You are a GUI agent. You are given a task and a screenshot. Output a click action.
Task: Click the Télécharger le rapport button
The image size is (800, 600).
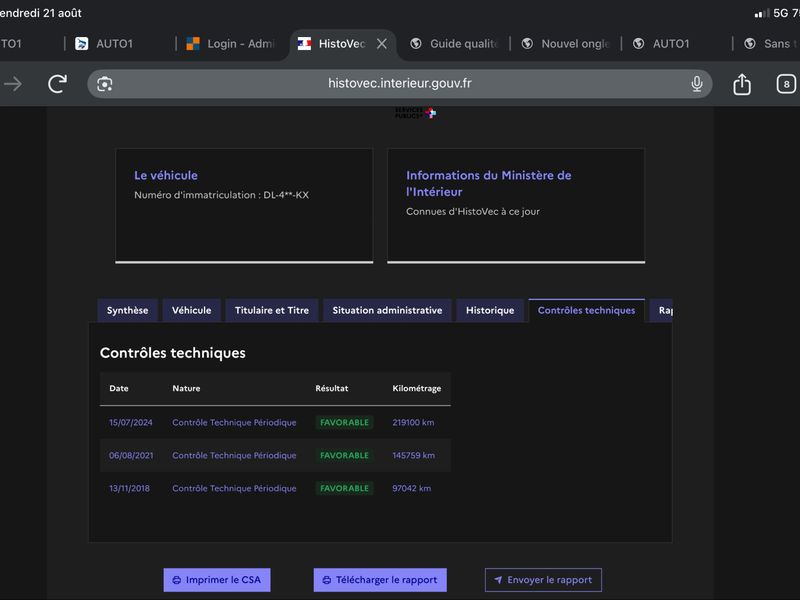[380, 580]
